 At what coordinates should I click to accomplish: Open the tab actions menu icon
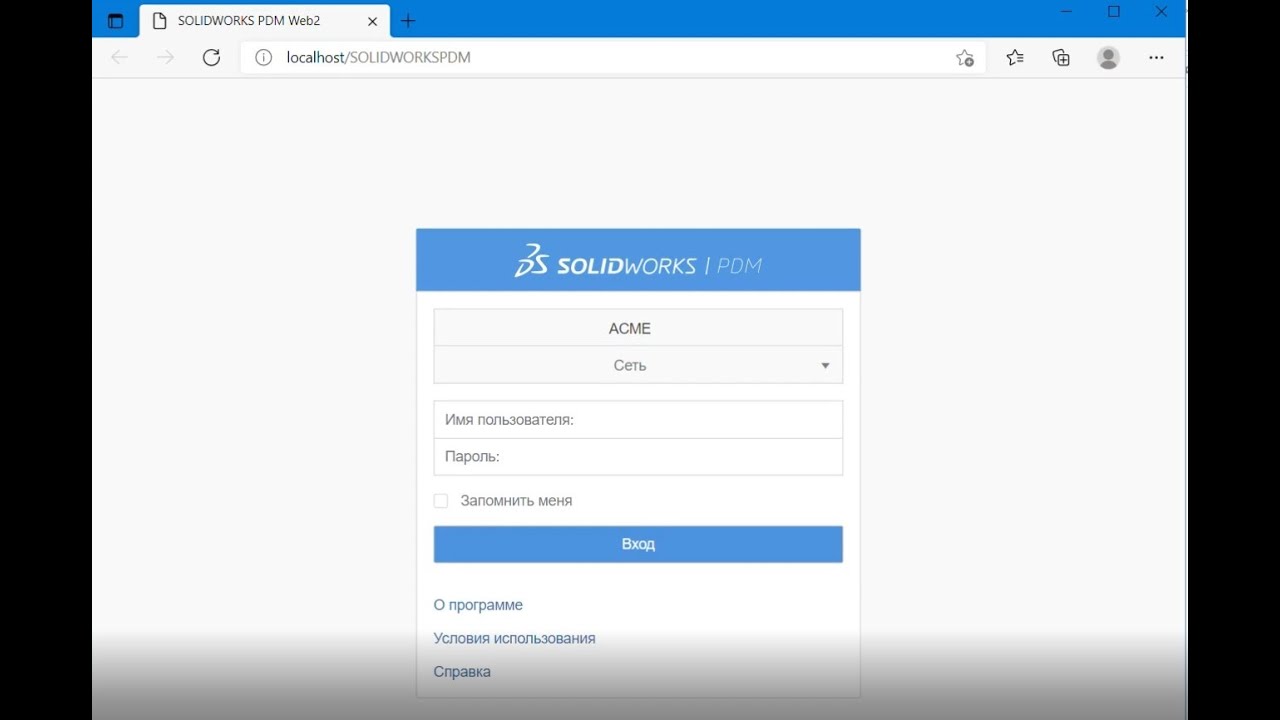(115, 20)
